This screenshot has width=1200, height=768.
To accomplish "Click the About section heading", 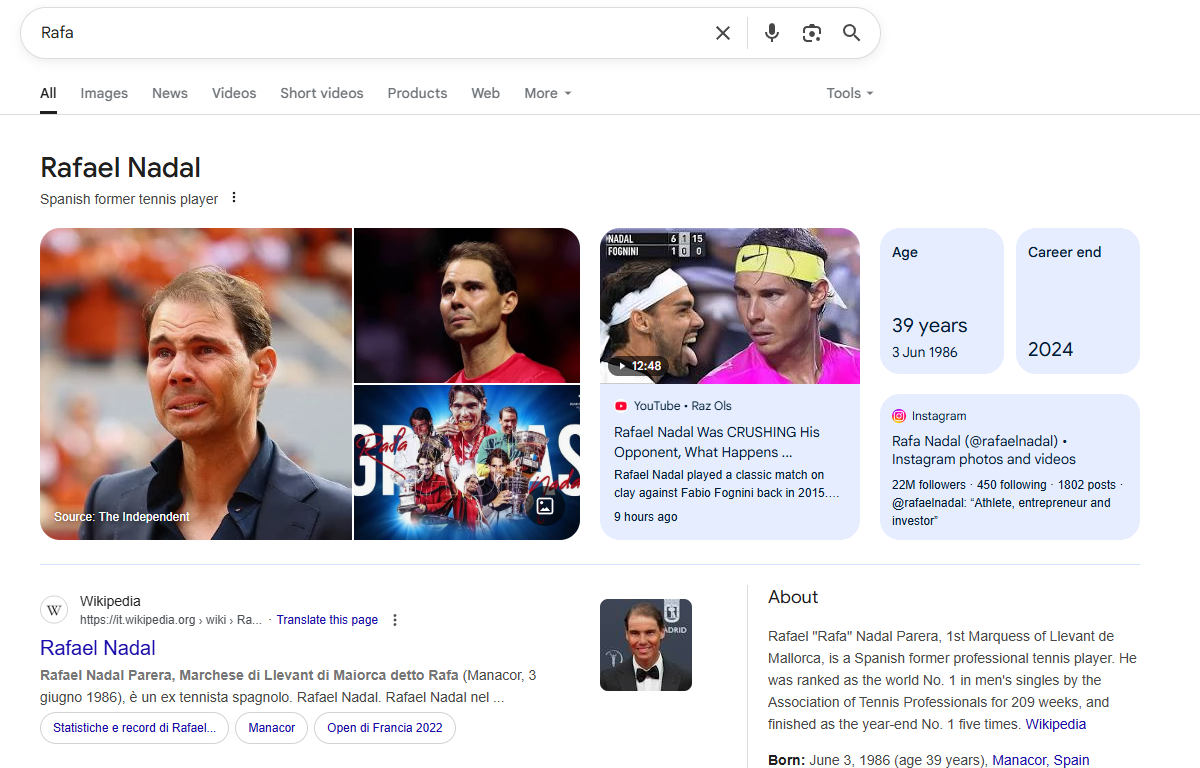I will pos(793,597).
